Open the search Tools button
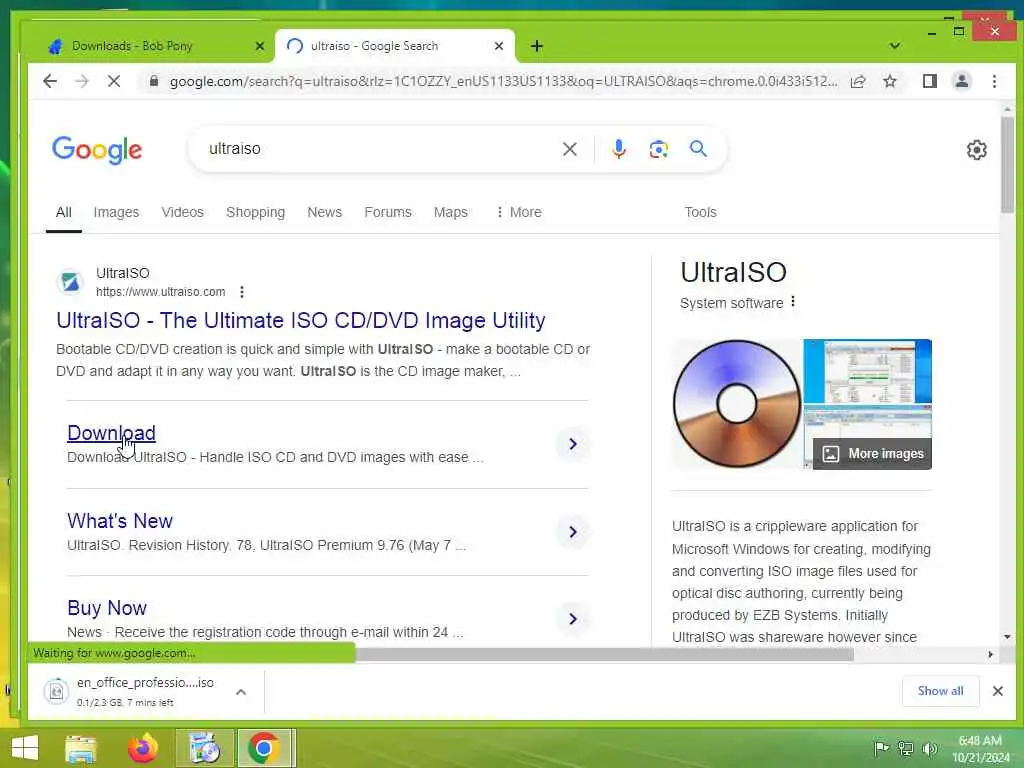The height and width of the screenshot is (768, 1024). pos(700,212)
